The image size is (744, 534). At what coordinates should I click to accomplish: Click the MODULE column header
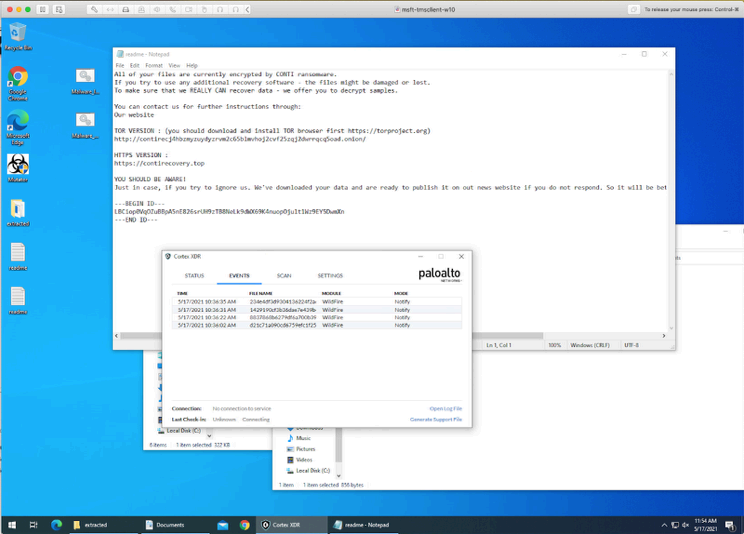pyautogui.click(x=331, y=293)
